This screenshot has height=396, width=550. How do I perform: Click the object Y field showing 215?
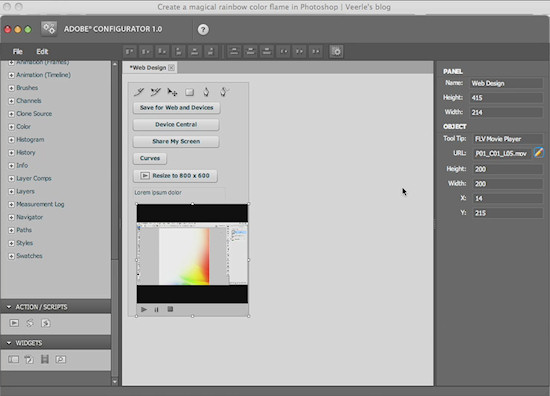click(x=508, y=213)
